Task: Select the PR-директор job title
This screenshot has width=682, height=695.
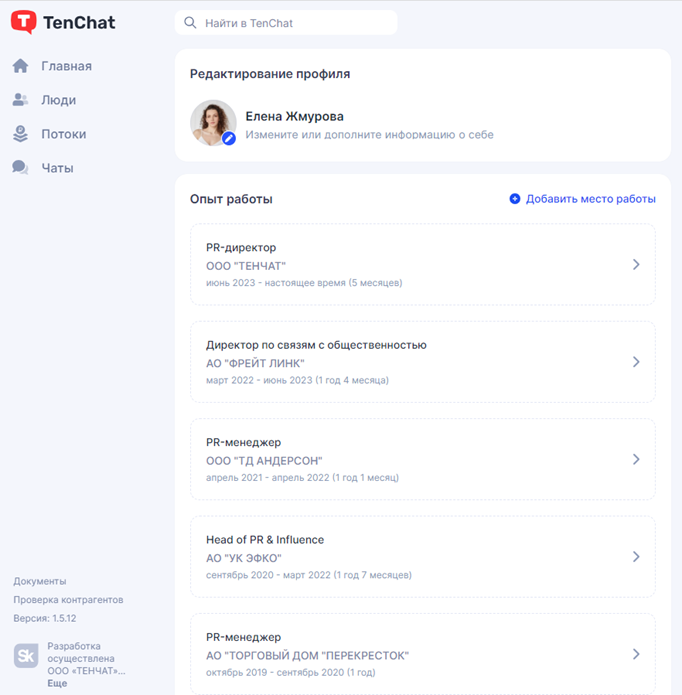Action: click(241, 247)
